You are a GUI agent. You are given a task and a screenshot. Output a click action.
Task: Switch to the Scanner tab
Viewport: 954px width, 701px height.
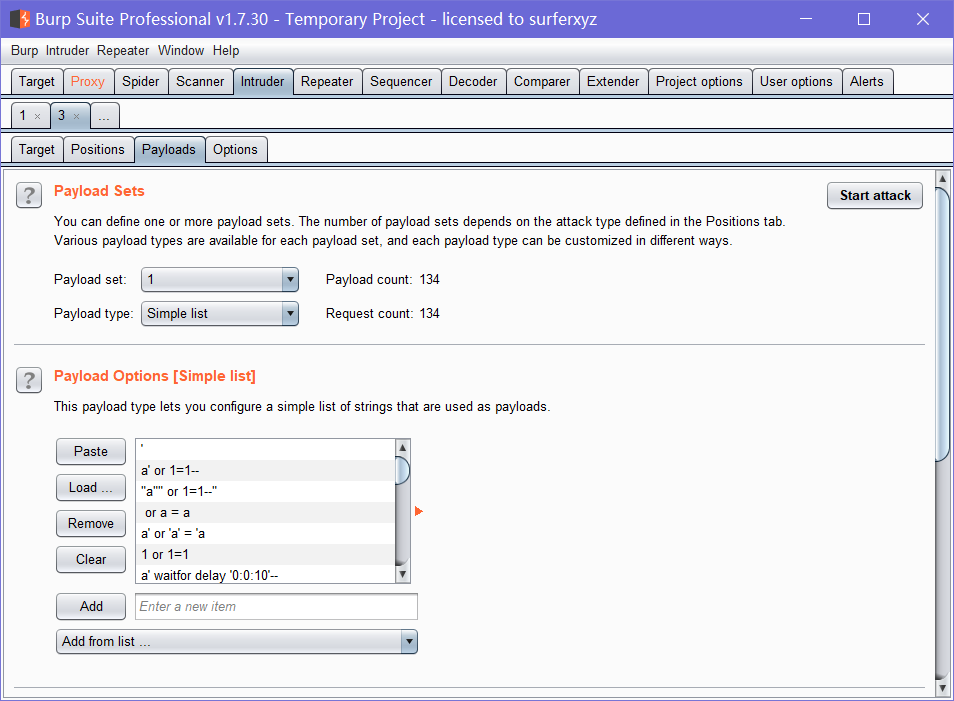[200, 82]
